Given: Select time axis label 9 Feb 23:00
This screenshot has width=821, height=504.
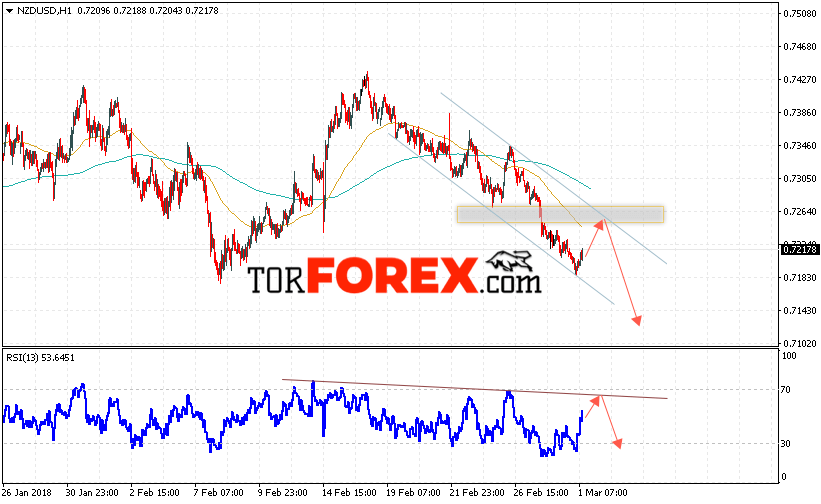Looking at the screenshot, I should [x=282, y=492].
